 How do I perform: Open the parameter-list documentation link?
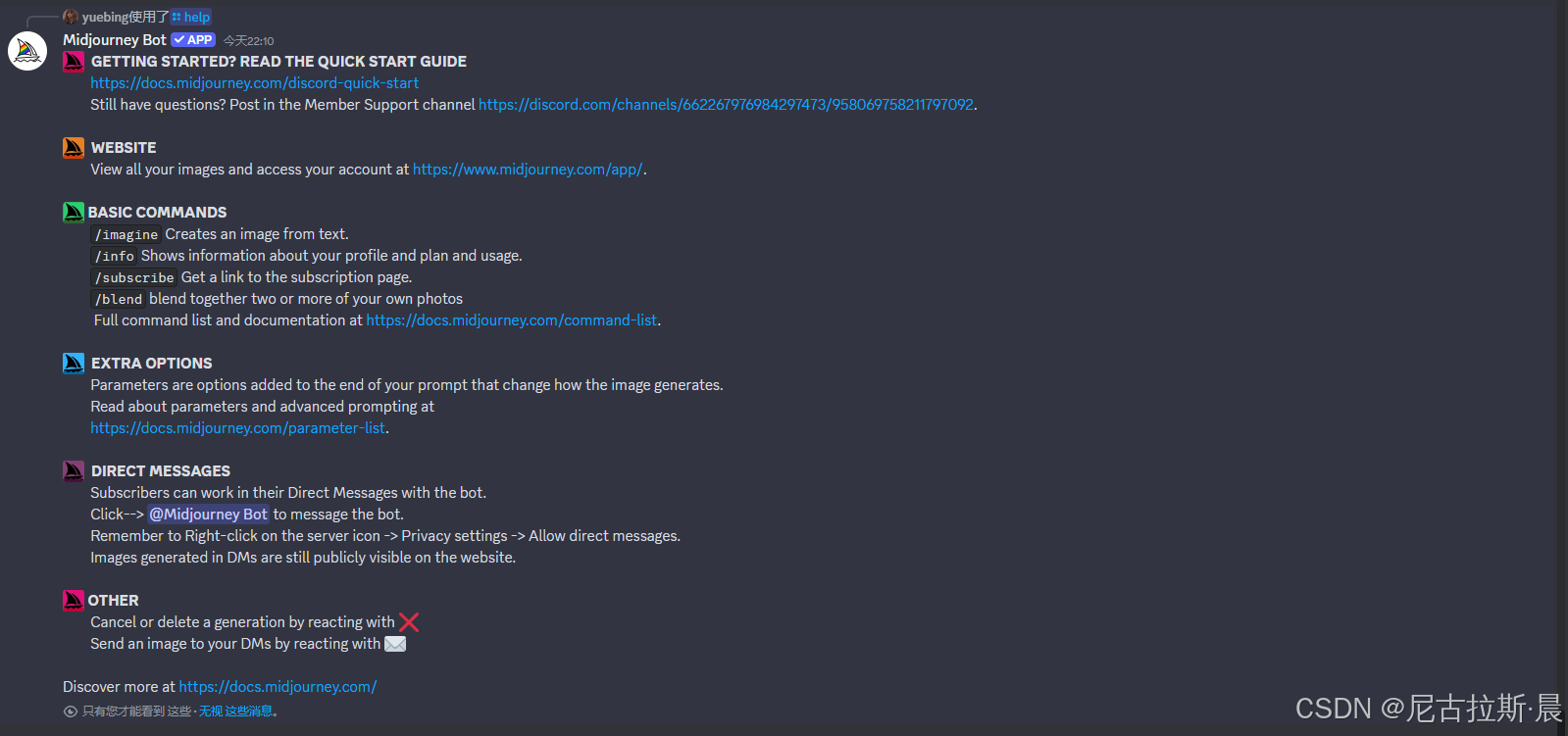click(x=238, y=428)
